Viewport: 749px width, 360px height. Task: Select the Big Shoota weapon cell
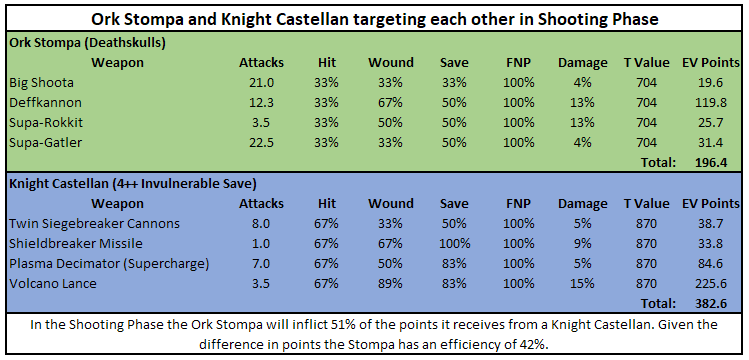point(42,83)
